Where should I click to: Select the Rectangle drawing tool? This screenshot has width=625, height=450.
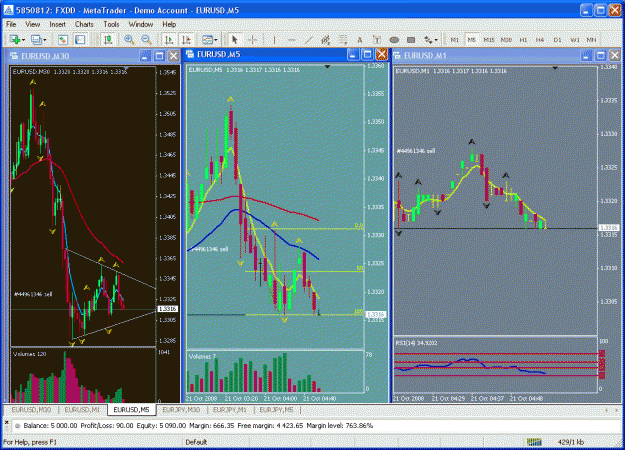coord(411,40)
